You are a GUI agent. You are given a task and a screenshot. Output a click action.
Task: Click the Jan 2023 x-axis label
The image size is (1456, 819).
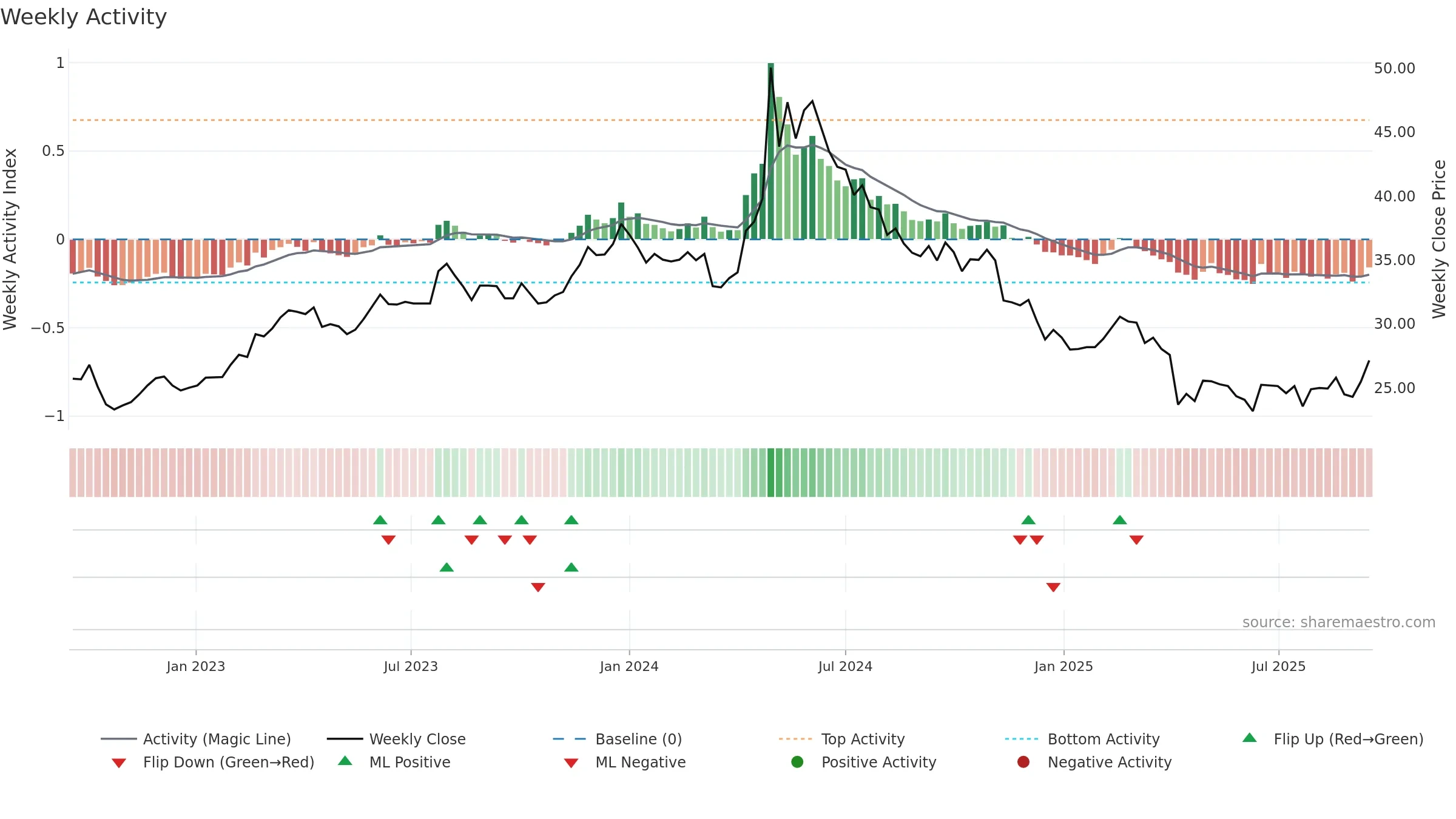coord(196,666)
